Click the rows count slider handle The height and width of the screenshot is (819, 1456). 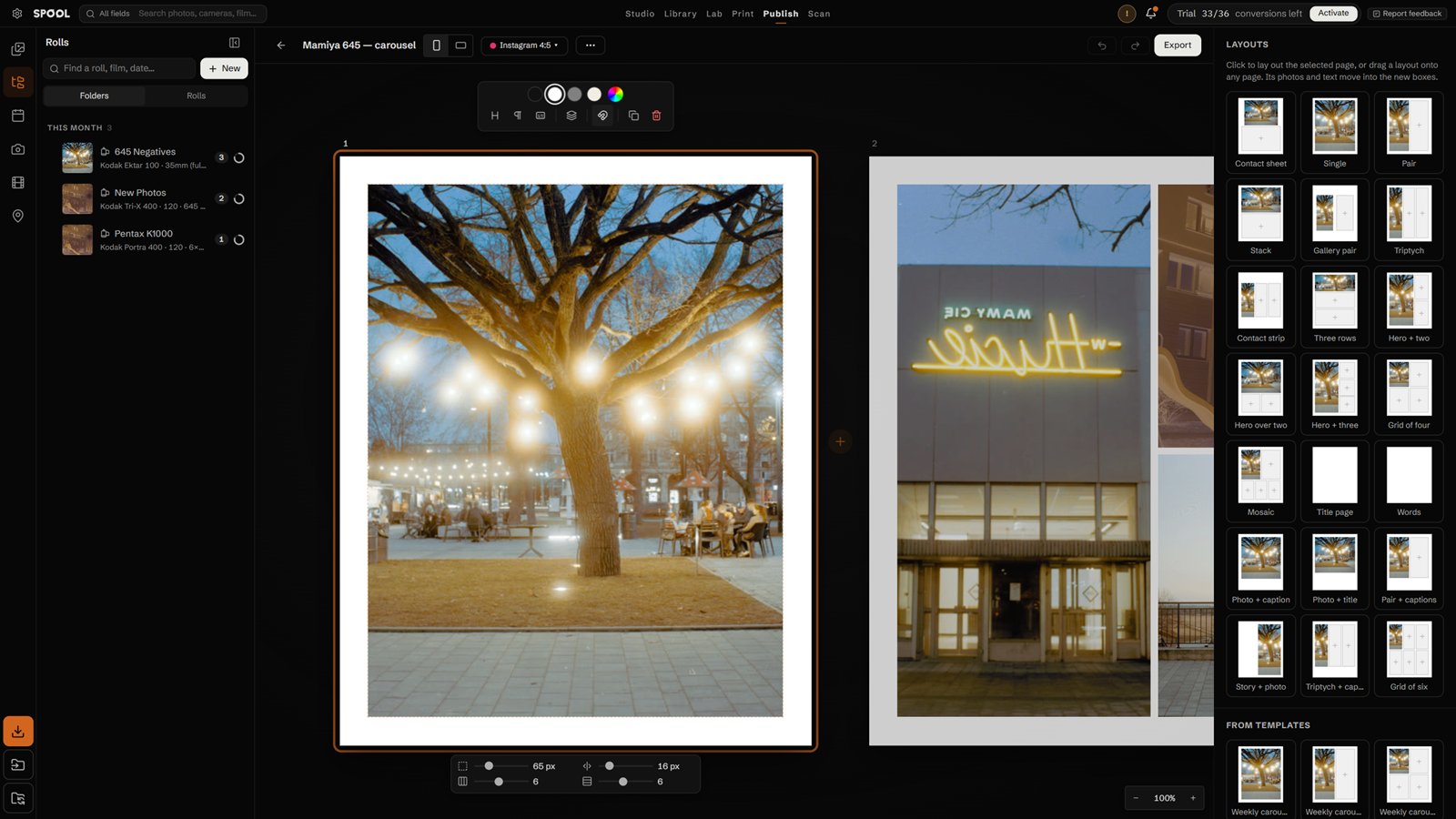pyautogui.click(x=623, y=782)
